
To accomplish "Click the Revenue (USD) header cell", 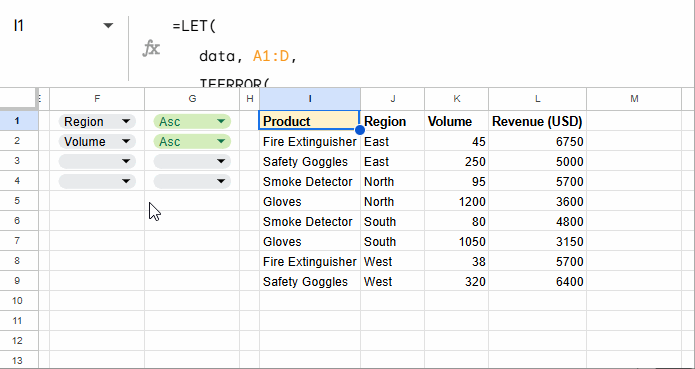I will coord(538,121).
